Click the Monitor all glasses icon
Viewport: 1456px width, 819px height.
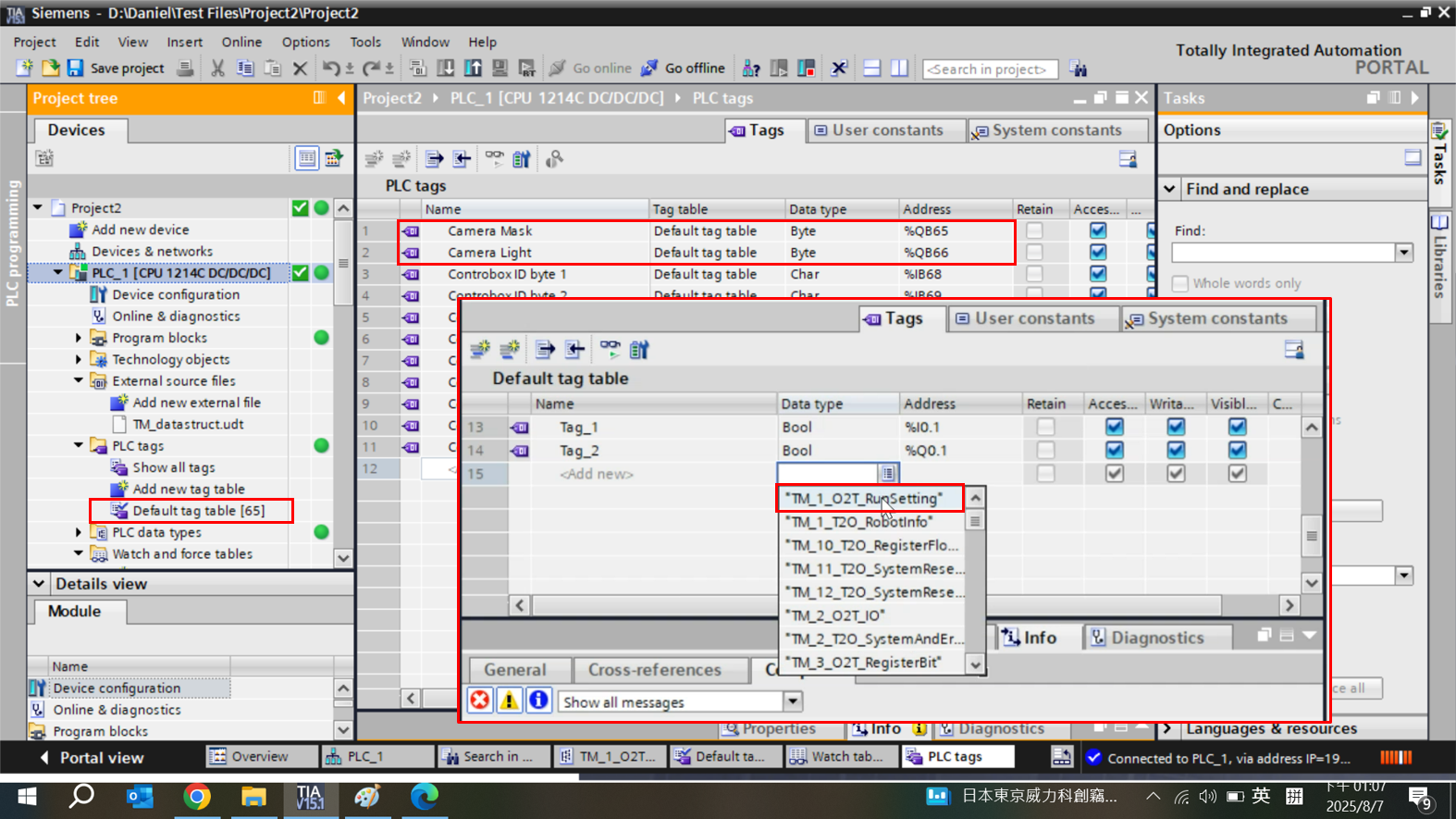495,159
